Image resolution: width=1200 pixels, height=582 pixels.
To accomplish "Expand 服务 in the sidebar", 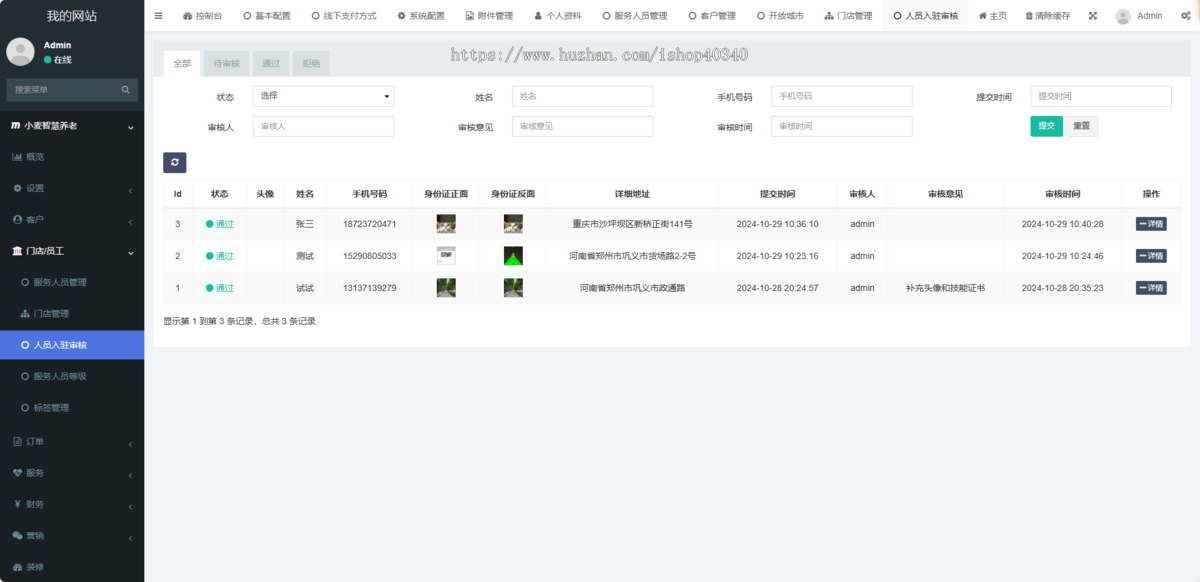I will pos(72,473).
